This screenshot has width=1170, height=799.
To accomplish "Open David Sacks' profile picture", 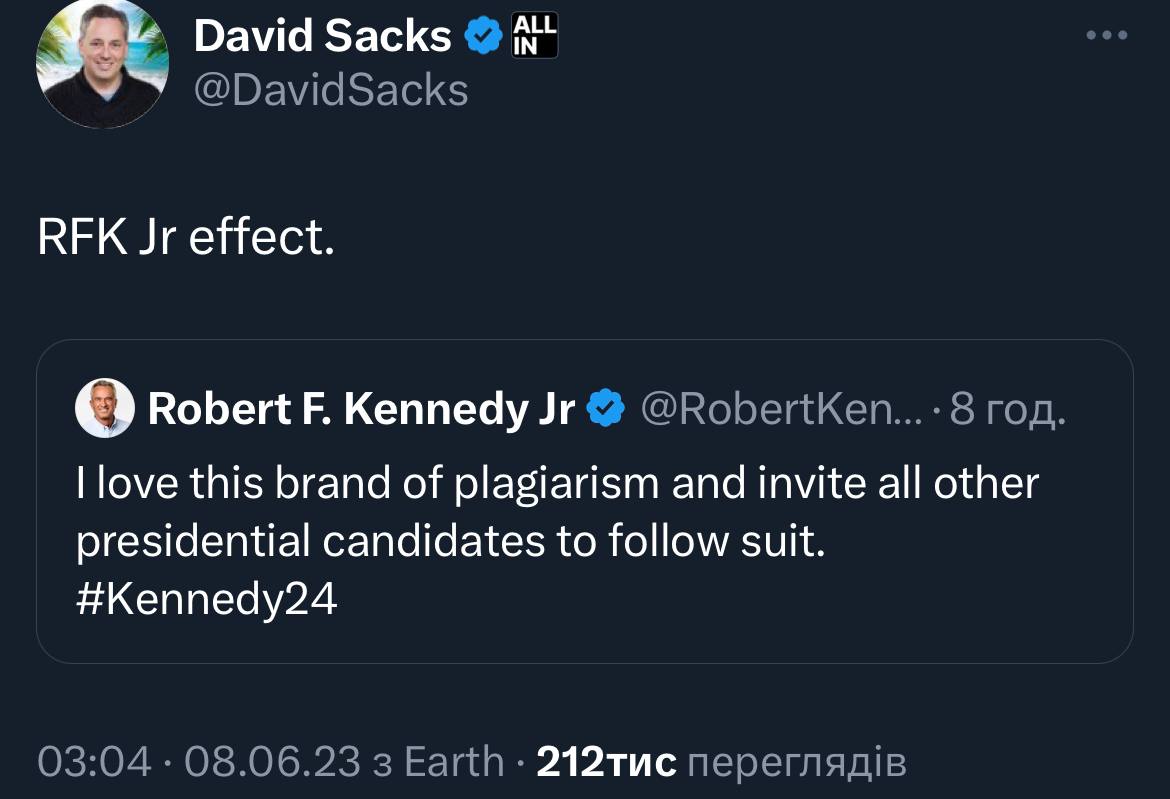I will (103, 63).
